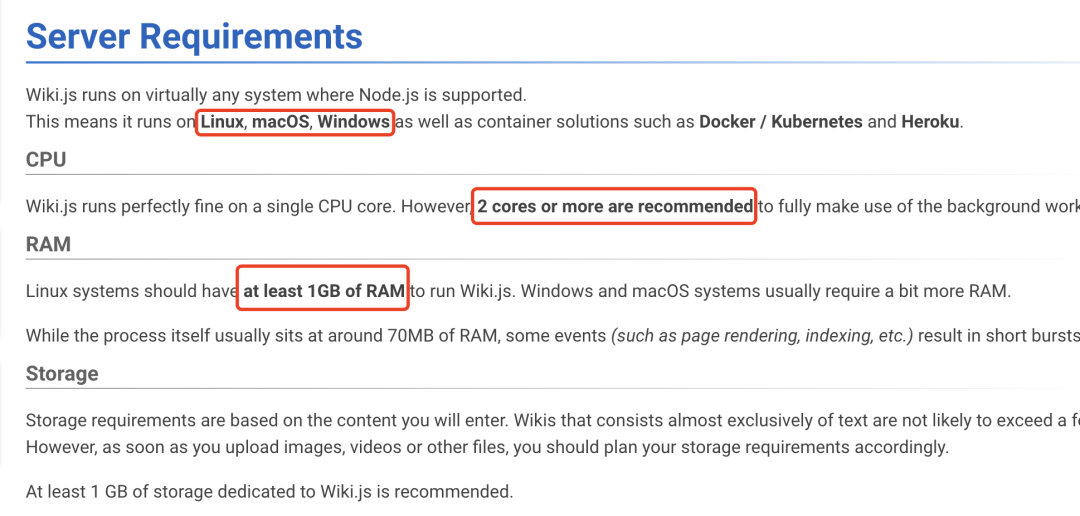
Task: Click the Storage section heading
Action: point(62,374)
